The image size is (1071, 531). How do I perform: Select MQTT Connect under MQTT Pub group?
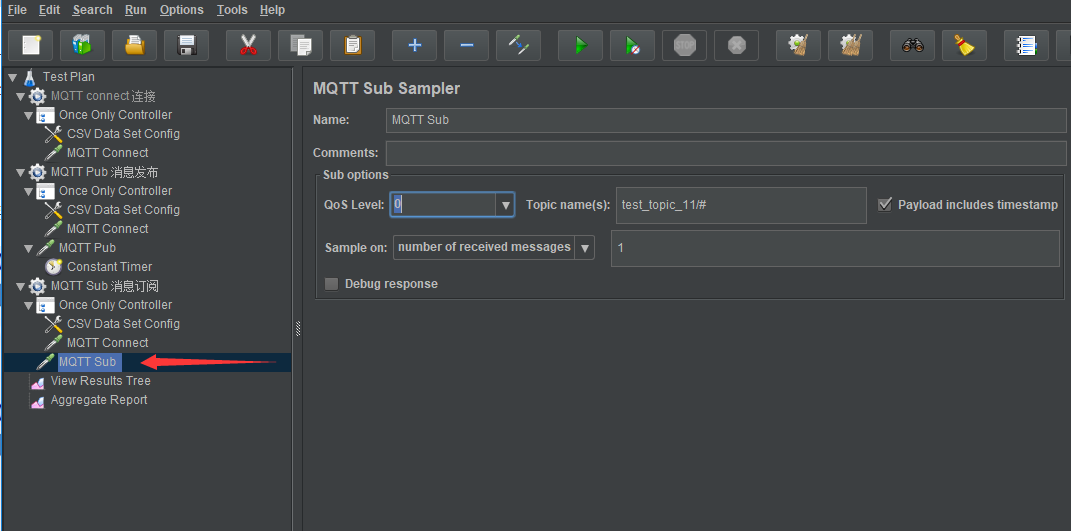(107, 229)
